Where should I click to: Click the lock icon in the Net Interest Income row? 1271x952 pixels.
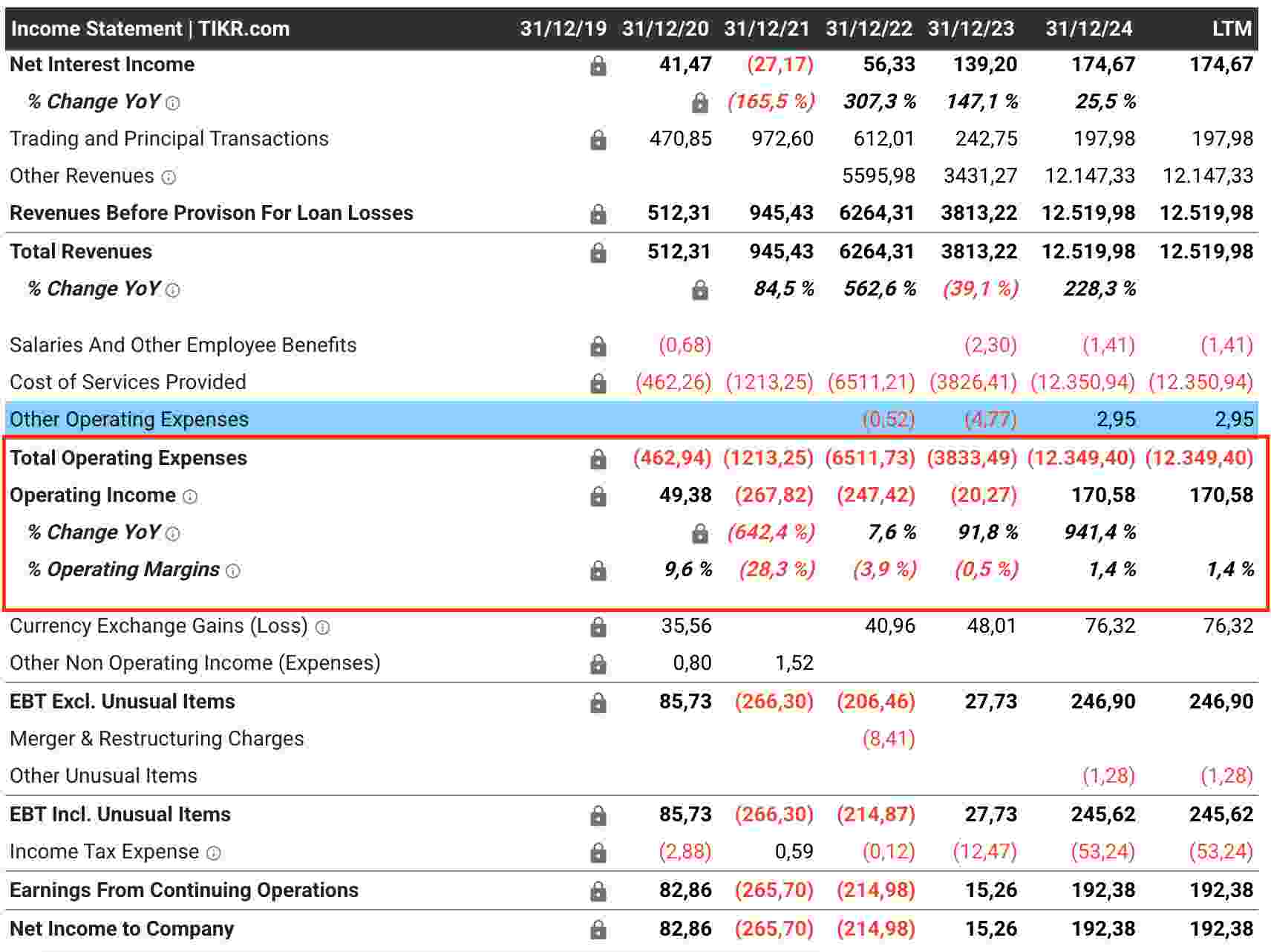pyautogui.click(x=598, y=66)
